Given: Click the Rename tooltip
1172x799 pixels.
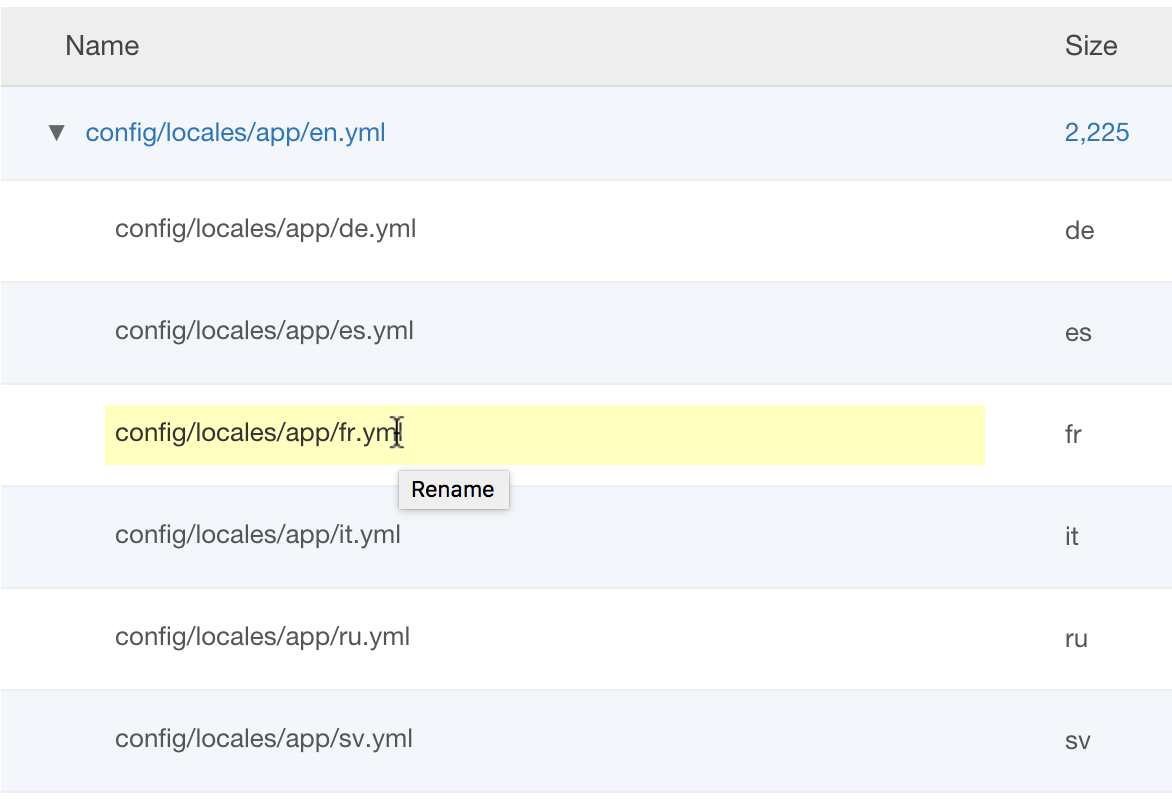Looking at the screenshot, I should pos(453,490).
